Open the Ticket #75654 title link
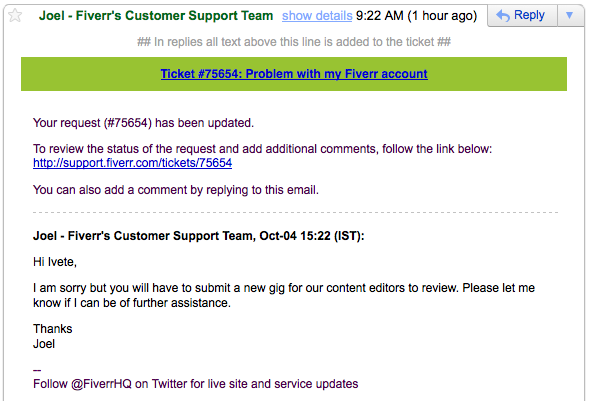This screenshot has height=401, width=591. click(294, 74)
